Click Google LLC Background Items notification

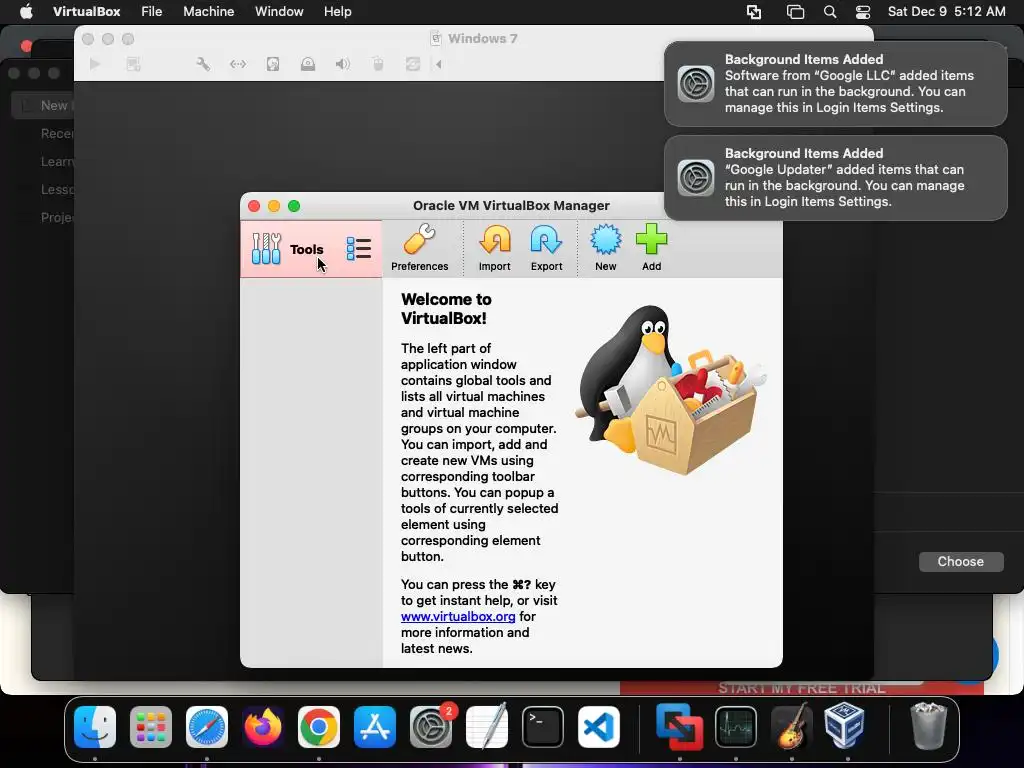[x=835, y=84]
